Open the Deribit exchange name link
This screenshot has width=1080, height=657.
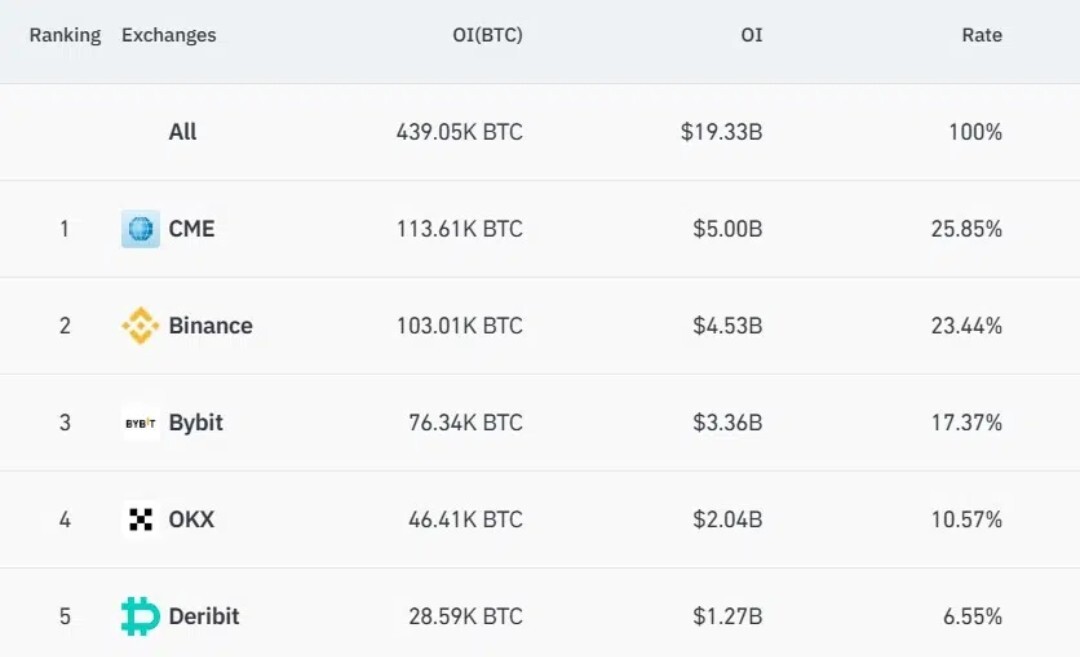click(x=204, y=616)
